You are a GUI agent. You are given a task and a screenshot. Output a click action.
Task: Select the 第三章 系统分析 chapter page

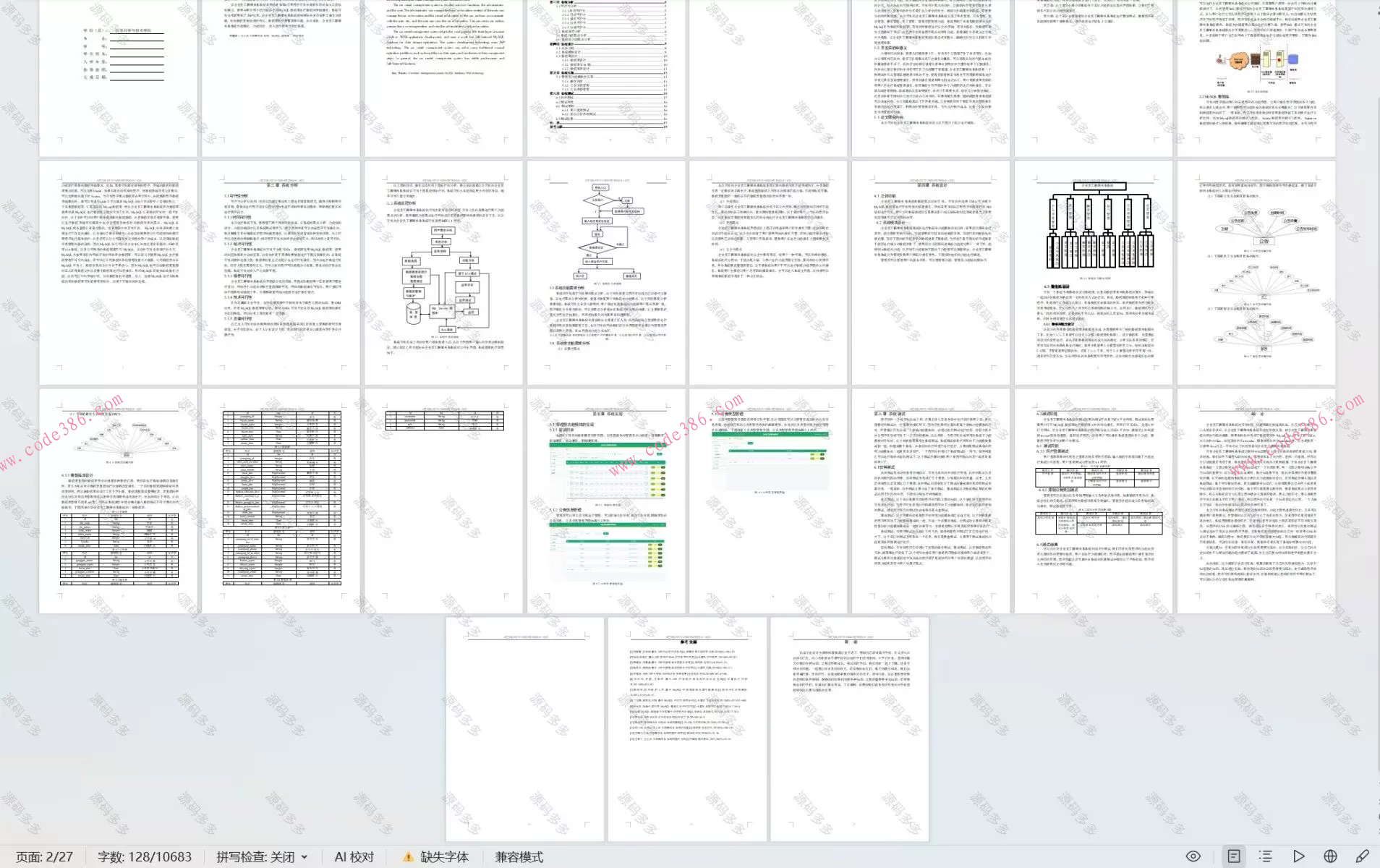[281, 273]
